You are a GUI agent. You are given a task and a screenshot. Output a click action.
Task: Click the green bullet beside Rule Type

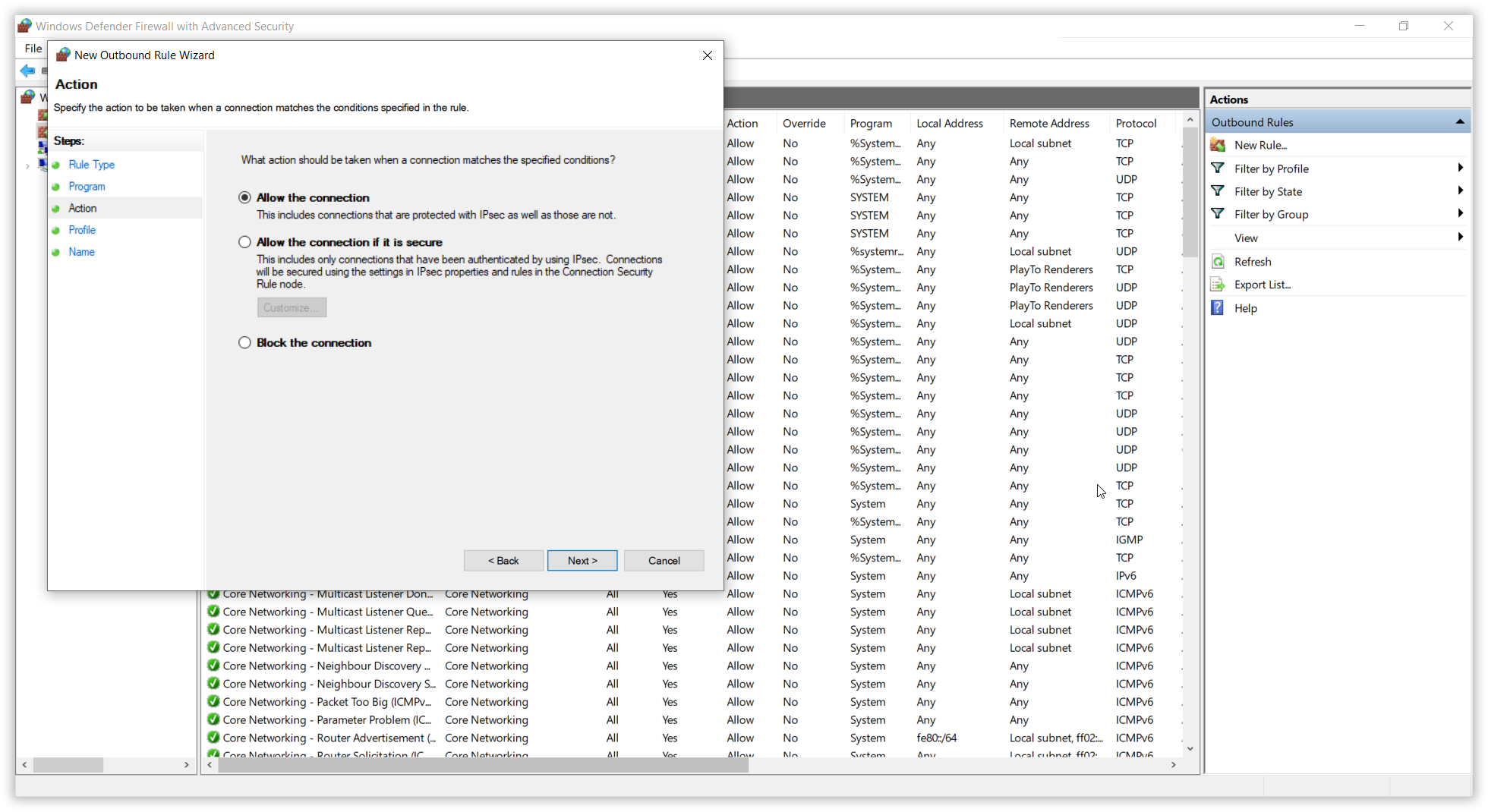coord(55,165)
